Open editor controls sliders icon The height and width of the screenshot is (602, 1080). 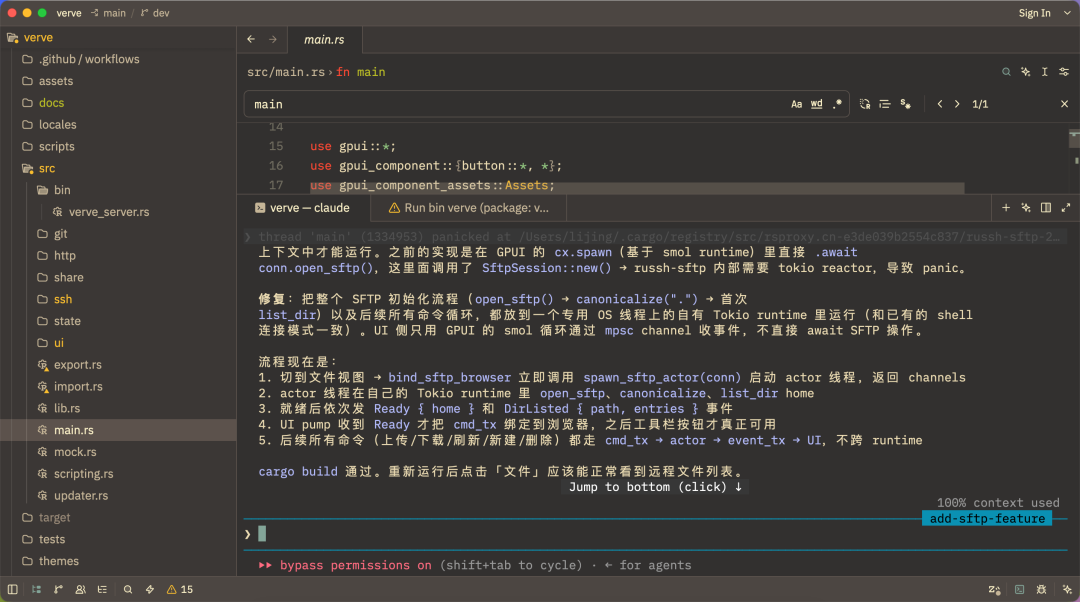click(x=1064, y=72)
